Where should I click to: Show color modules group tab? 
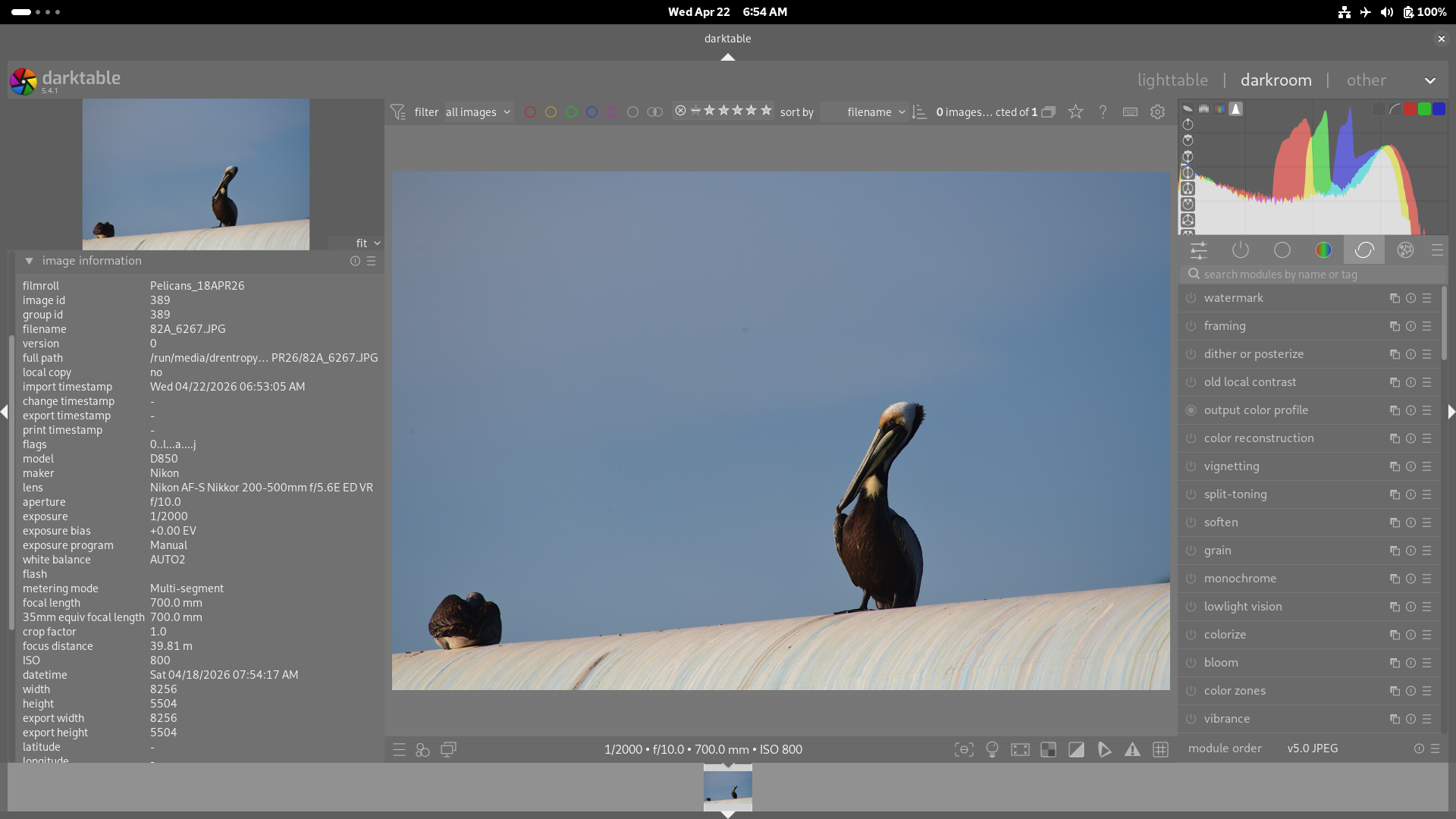coord(1323,250)
